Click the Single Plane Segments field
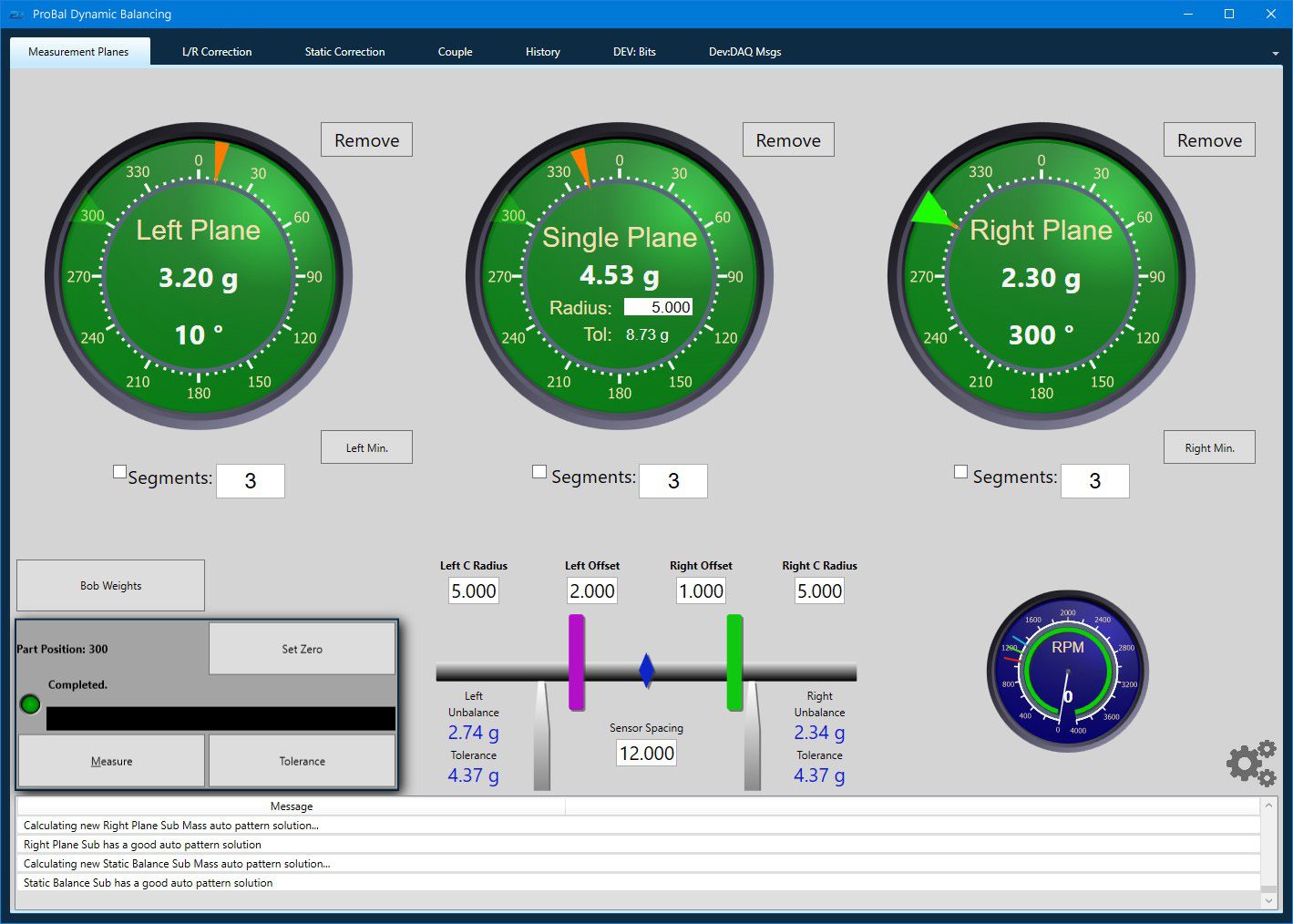This screenshot has height=924, width=1293. (x=673, y=481)
